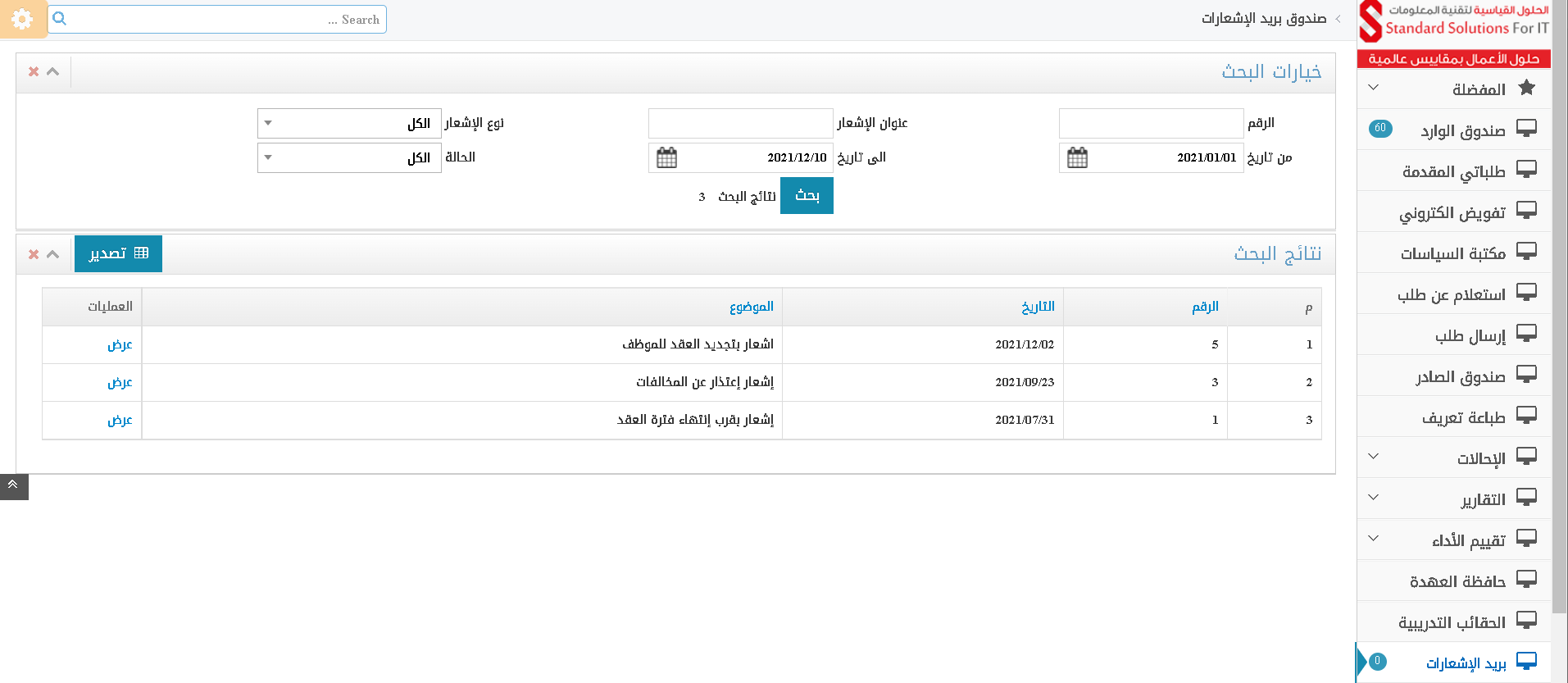Image resolution: width=1568 pixels, height=683 pixels.
Task: Open calendar picker for 'من تاريخ' field
Action: [x=1077, y=157]
